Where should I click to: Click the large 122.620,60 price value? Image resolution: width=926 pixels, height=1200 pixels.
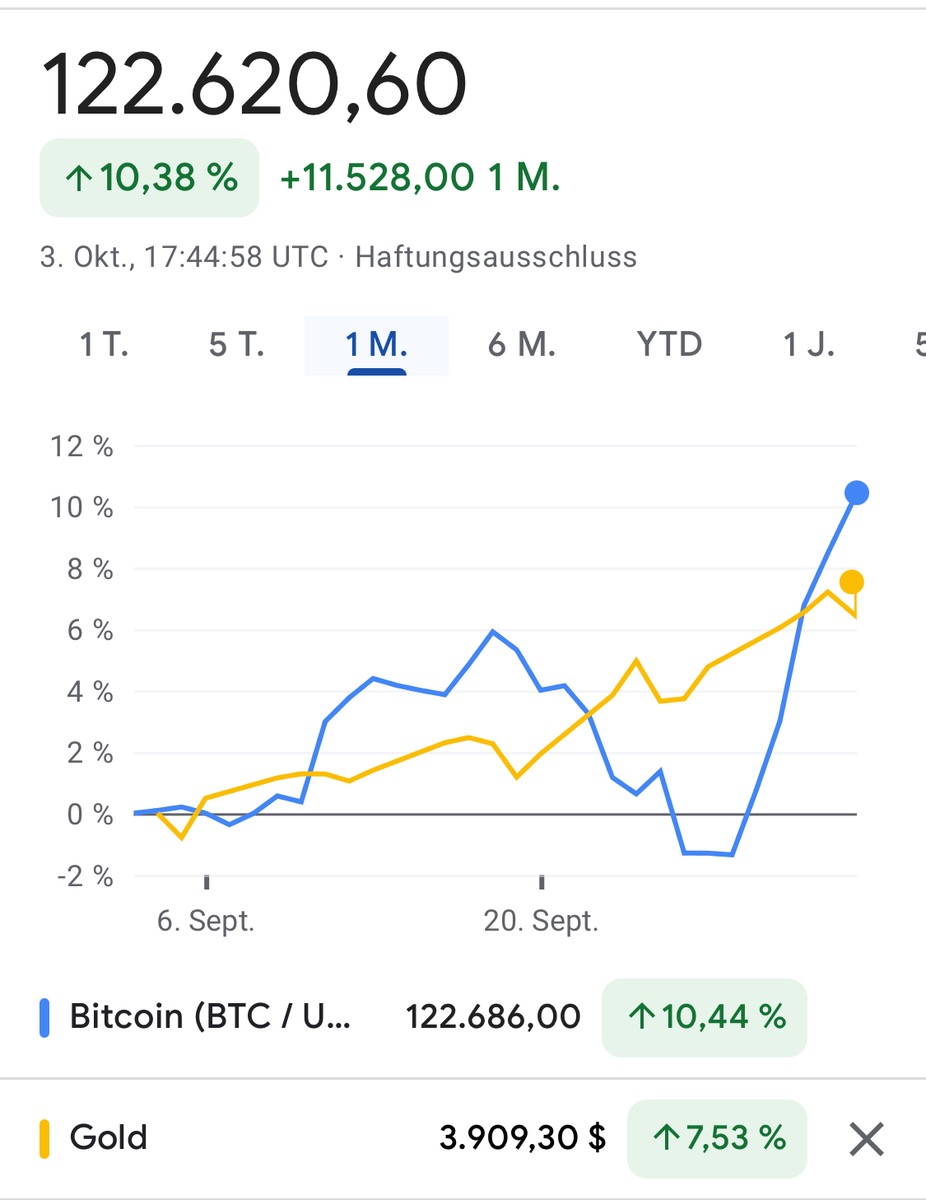pyautogui.click(x=254, y=85)
